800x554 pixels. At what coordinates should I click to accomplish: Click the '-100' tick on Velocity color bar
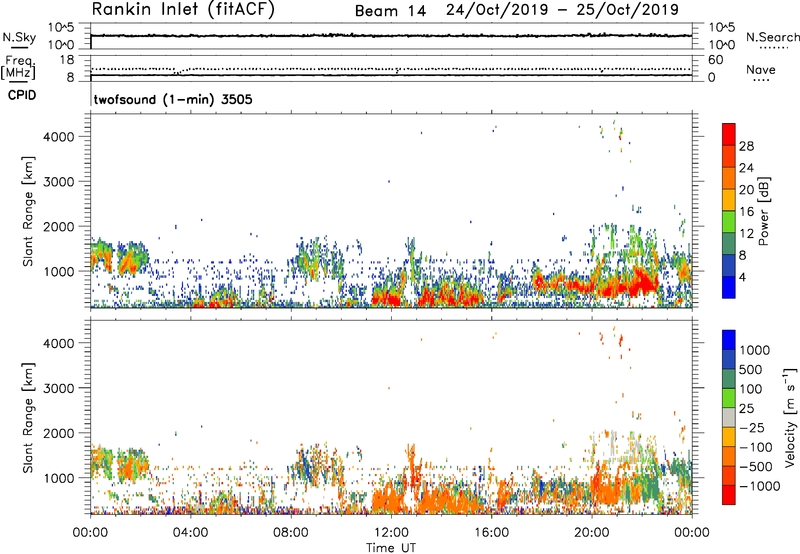[x=756, y=447]
